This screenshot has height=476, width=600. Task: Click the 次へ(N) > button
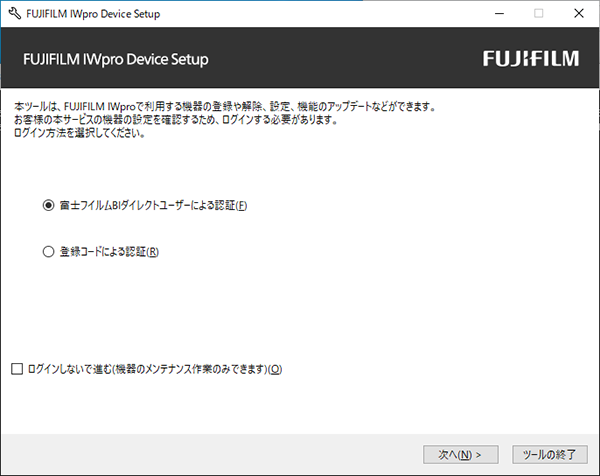coord(460,455)
